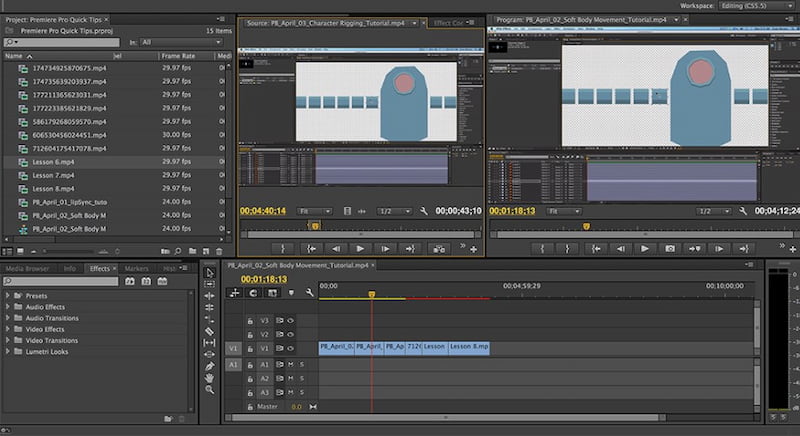Switch to the Info tab

(70, 268)
